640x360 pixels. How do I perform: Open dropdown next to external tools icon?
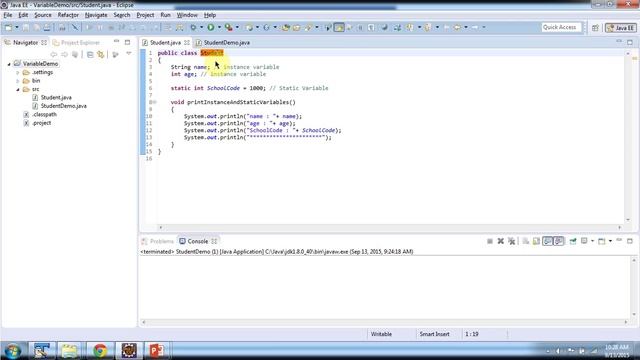point(237,27)
